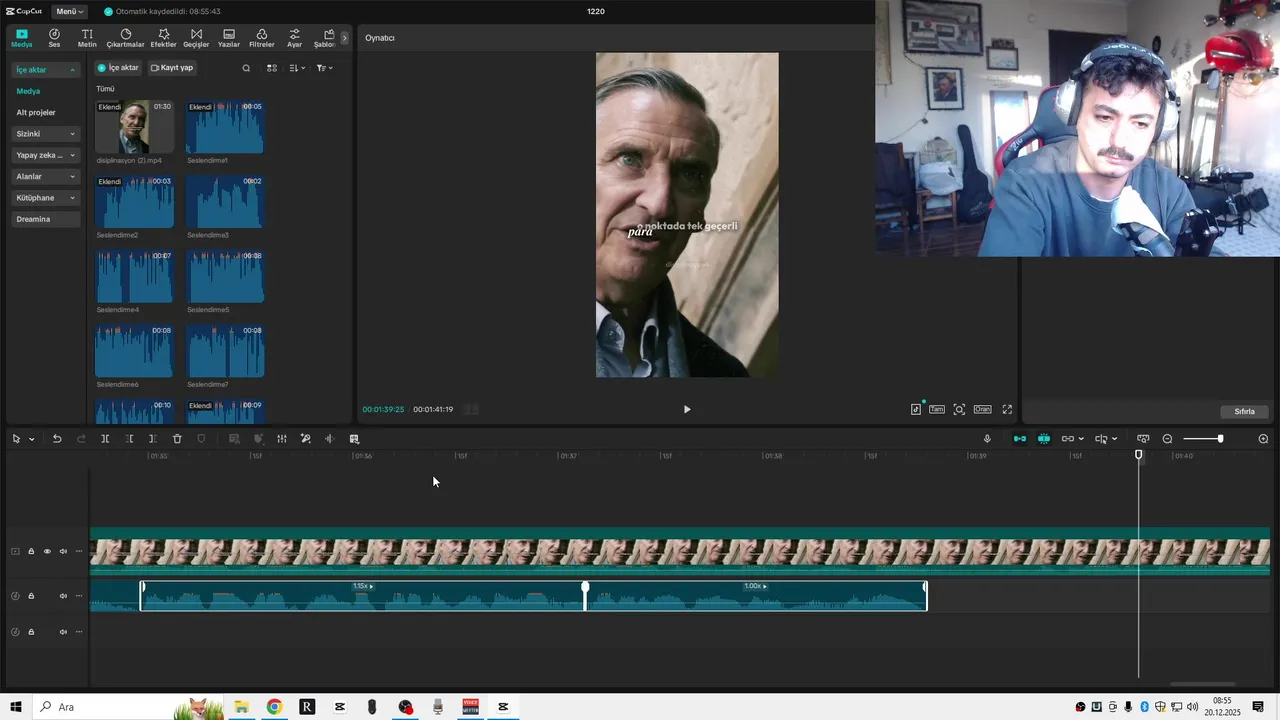This screenshot has height=720, width=1280.
Task: Open the Metin text tab
Action: pos(87,38)
